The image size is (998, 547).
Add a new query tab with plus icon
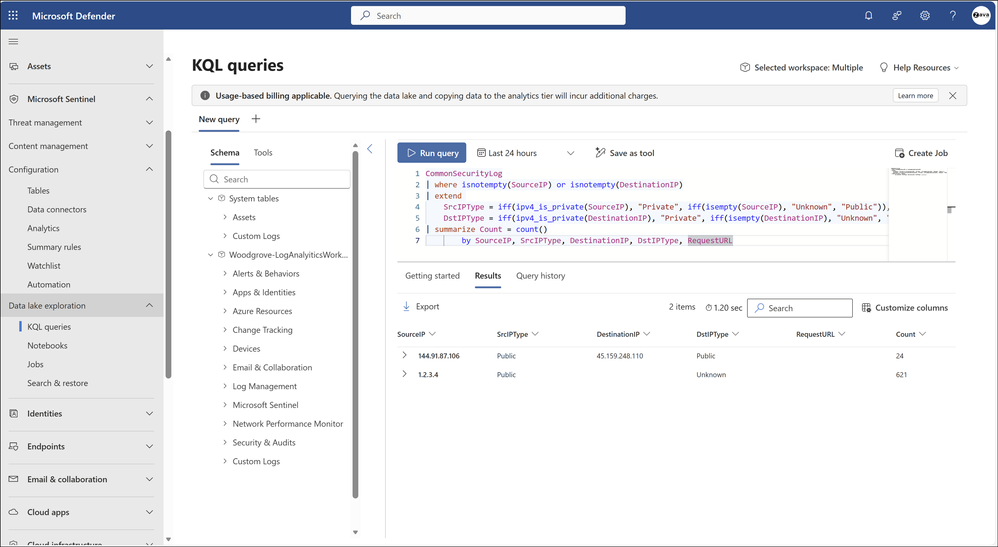pos(256,118)
